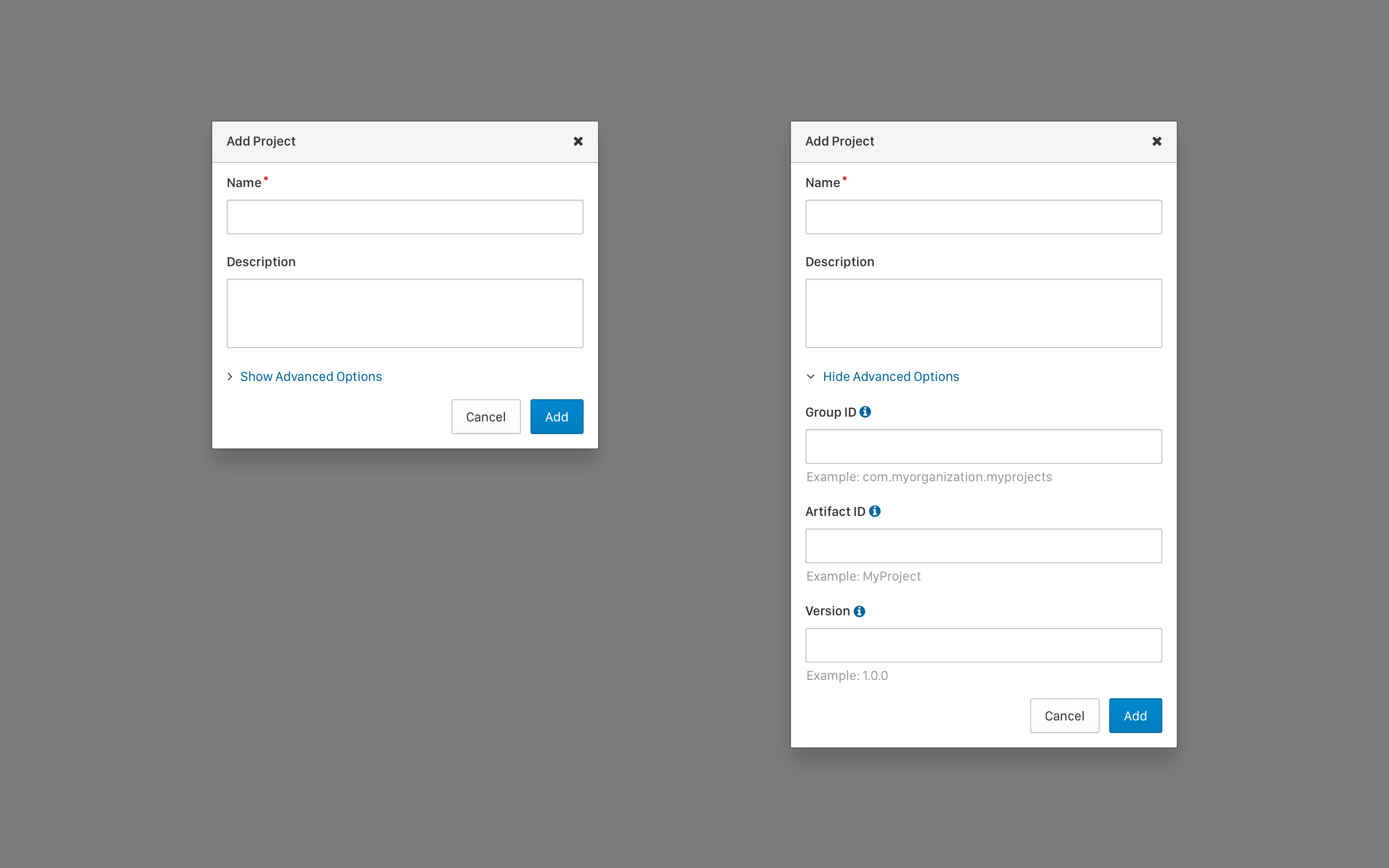Click the info icon next to Group ID
The height and width of the screenshot is (868, 1389).
pyautogui.click(x=865, y=412)
